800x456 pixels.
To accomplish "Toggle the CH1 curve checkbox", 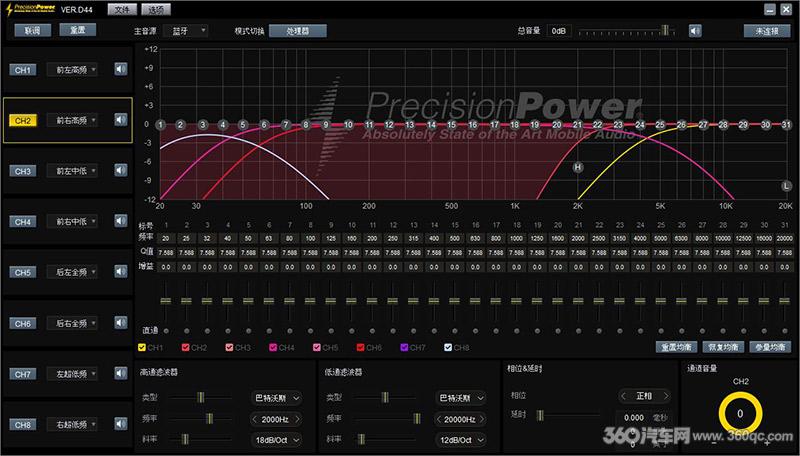I will click(142, 347).
